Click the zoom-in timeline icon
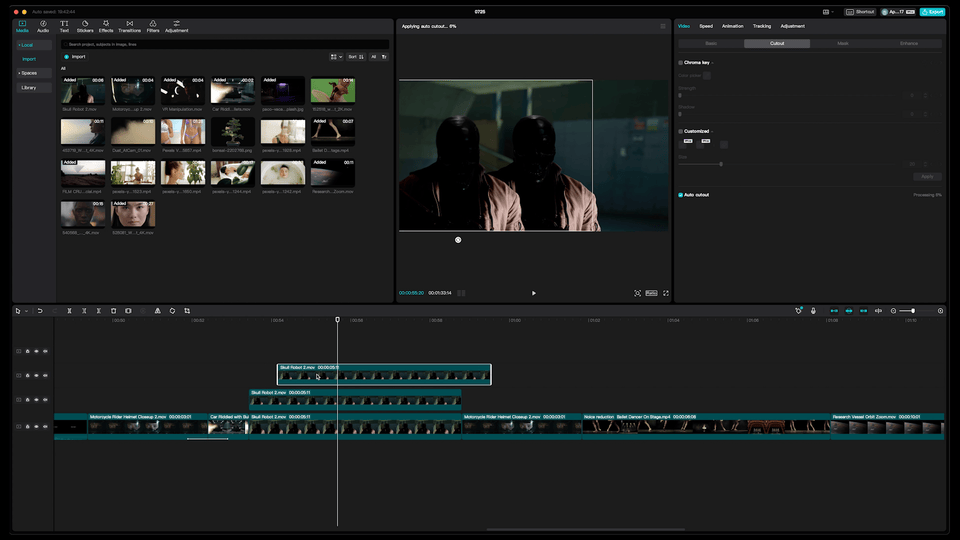The image size is (960, 540). [x=940, y=311]
